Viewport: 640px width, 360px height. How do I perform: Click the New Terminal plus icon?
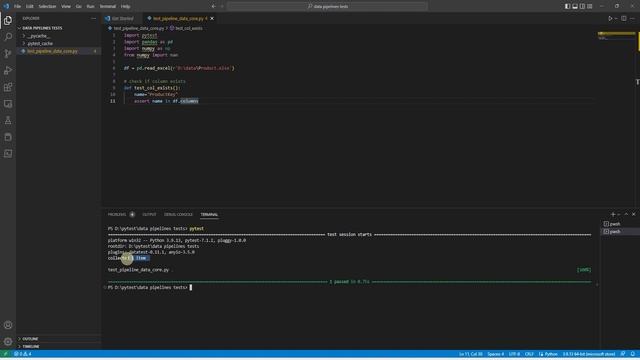(x=613, y=214)
